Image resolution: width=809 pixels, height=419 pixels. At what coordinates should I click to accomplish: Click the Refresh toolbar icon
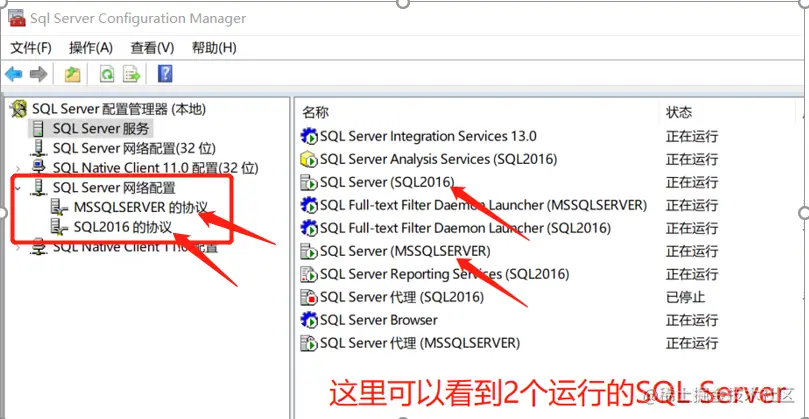click(107, 74)
